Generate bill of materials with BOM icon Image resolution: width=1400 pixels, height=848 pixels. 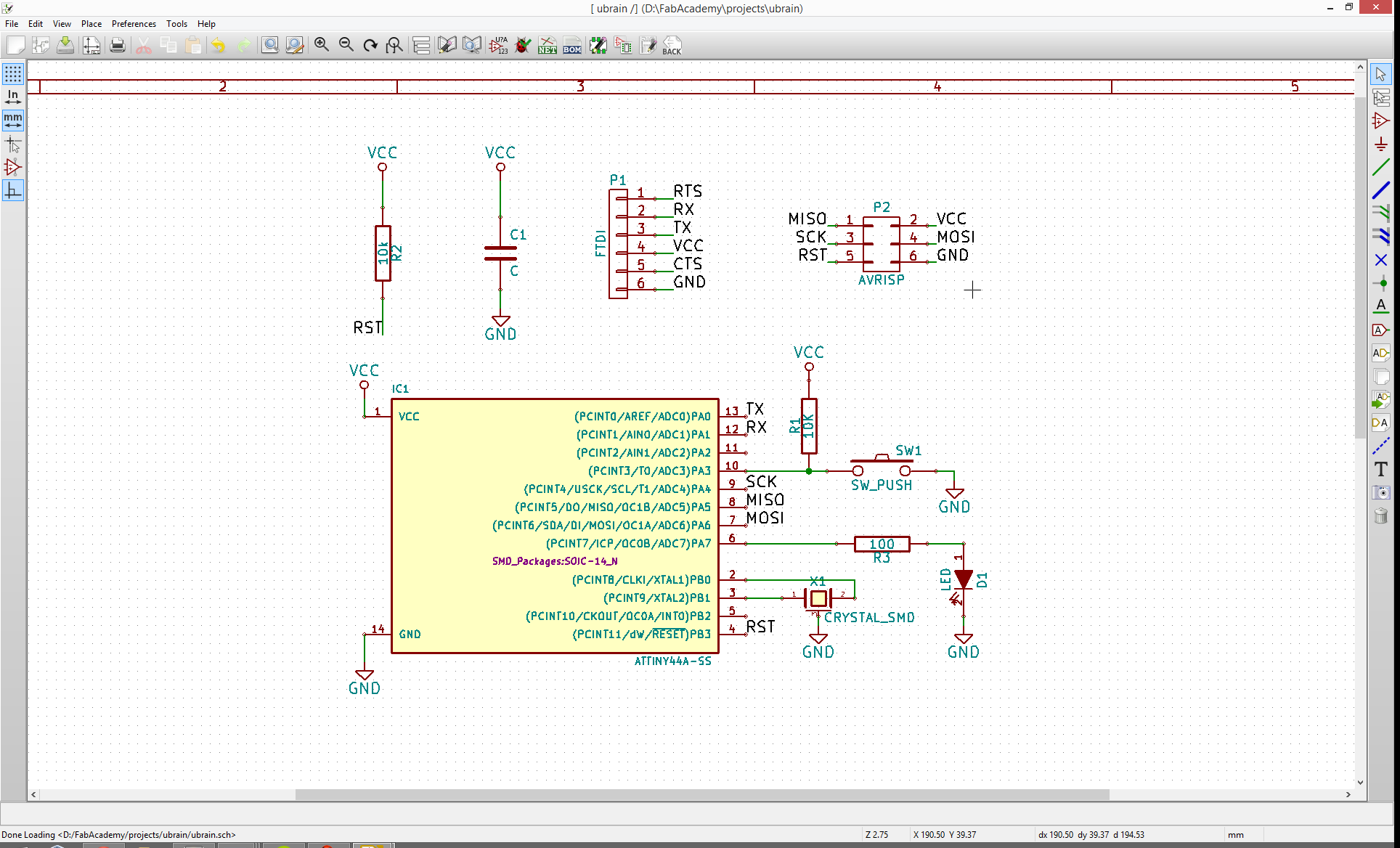[572, 46]
